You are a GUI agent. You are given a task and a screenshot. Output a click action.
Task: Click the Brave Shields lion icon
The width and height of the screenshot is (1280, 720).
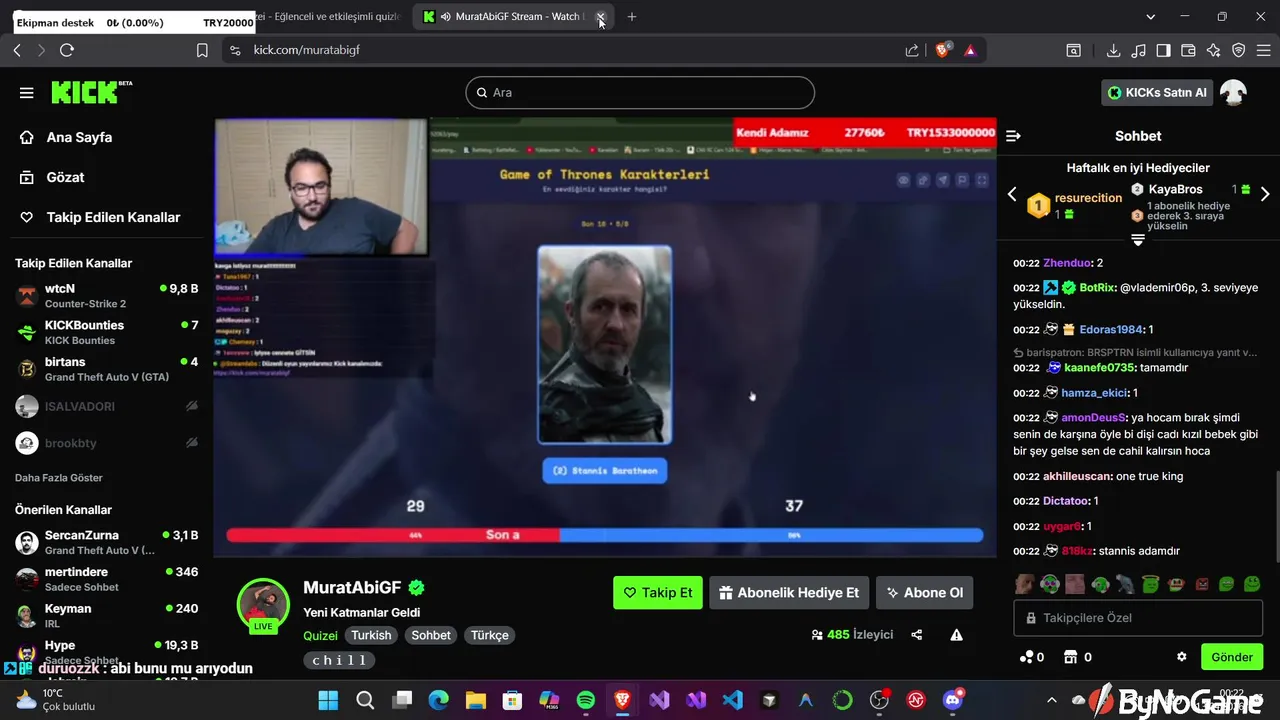pos(942,50)
